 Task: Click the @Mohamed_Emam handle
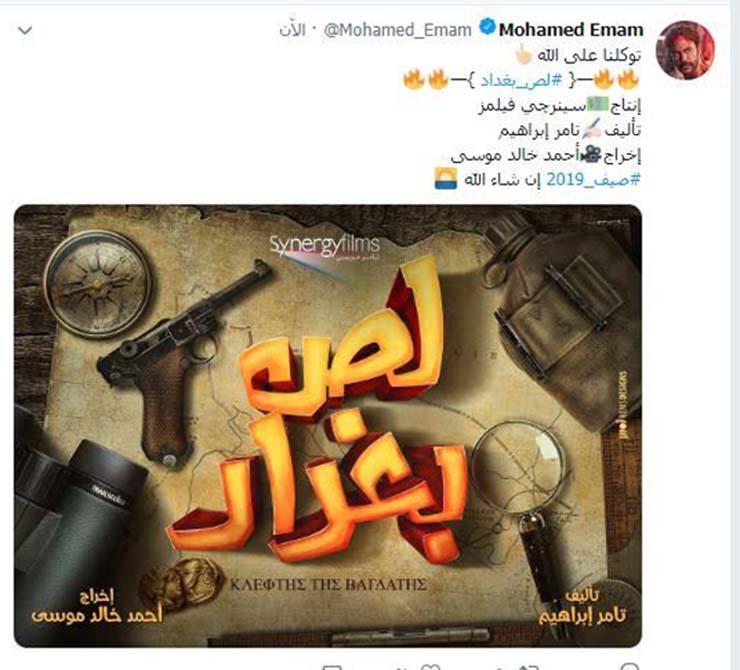[397, 30]
